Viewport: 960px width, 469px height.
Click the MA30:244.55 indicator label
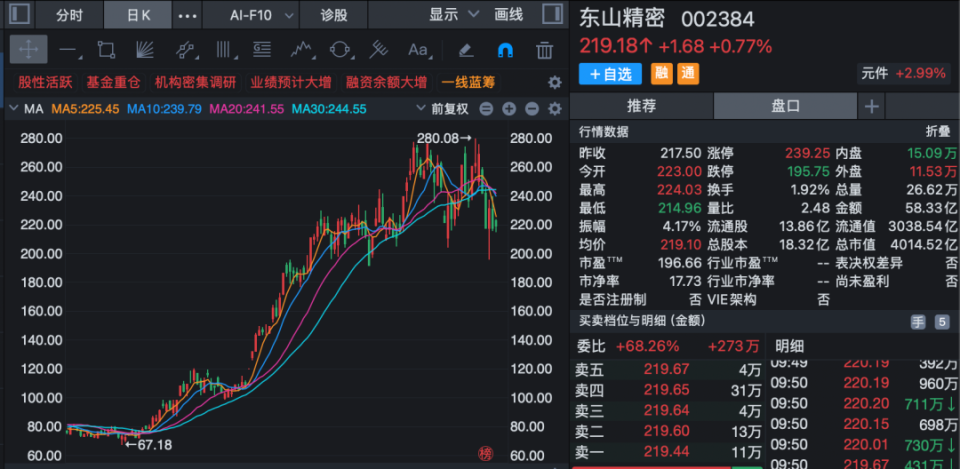(330, 109)
